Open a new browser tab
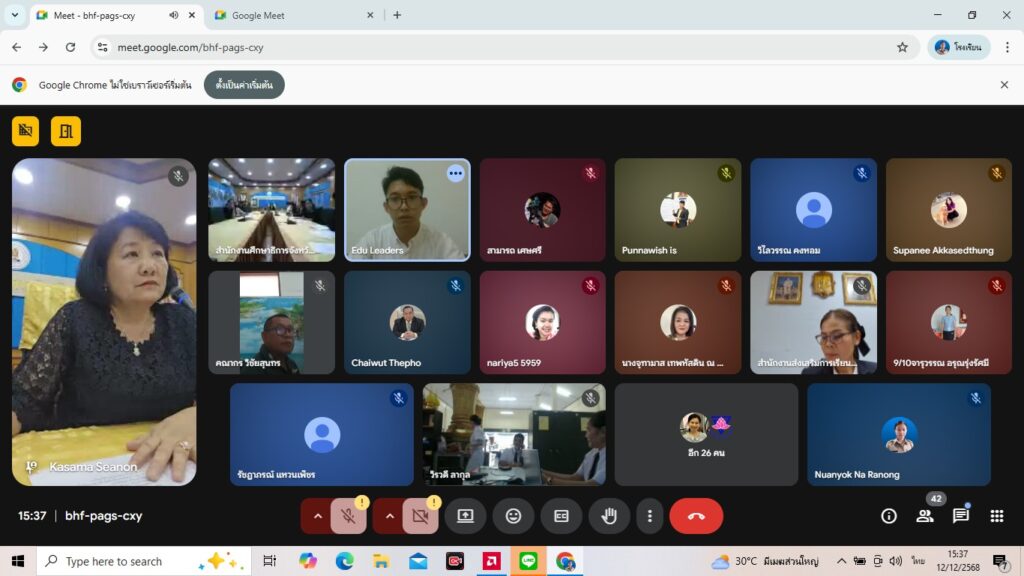The height and width of the screenshot is (576, 1024). click(x=397, y=15)
